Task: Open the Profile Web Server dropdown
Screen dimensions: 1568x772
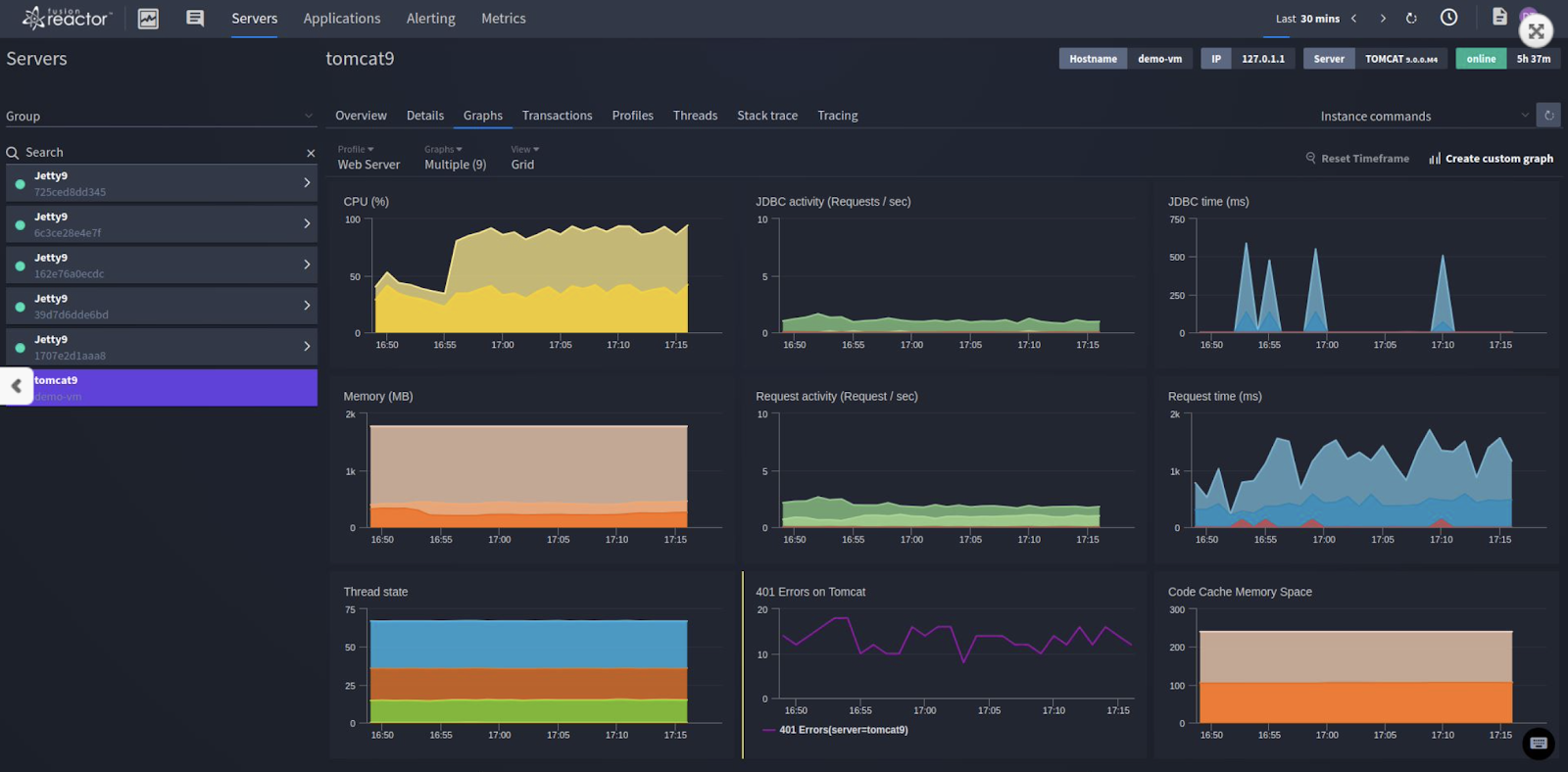Action: 368,158
